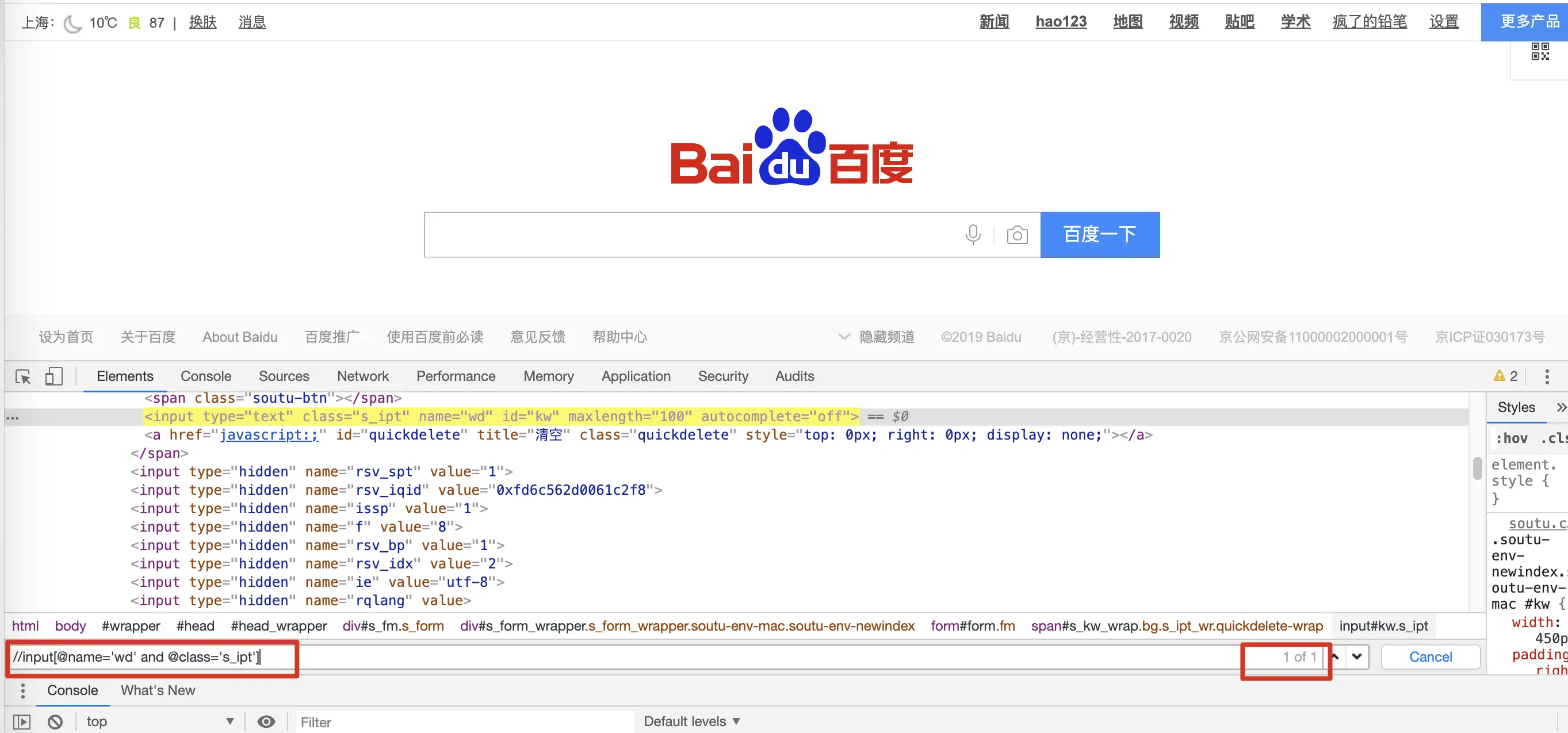Viewport: 1568px width, 733px height.
Task: Click the inspect element picker icon
Action: [x=23, y=377]
